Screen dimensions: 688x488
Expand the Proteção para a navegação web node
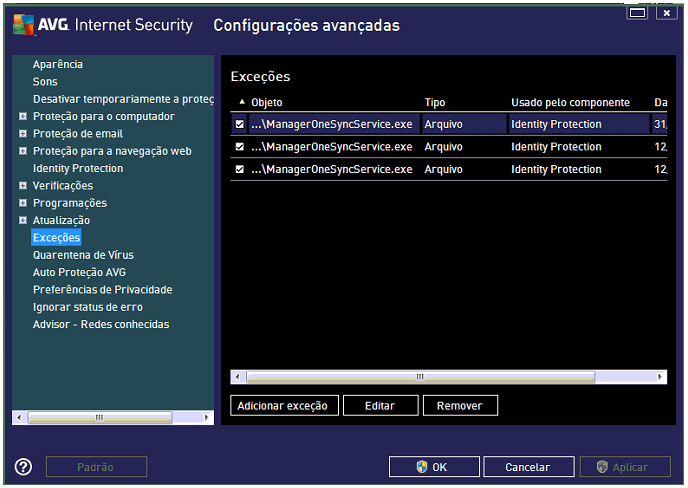pos(23,151)
